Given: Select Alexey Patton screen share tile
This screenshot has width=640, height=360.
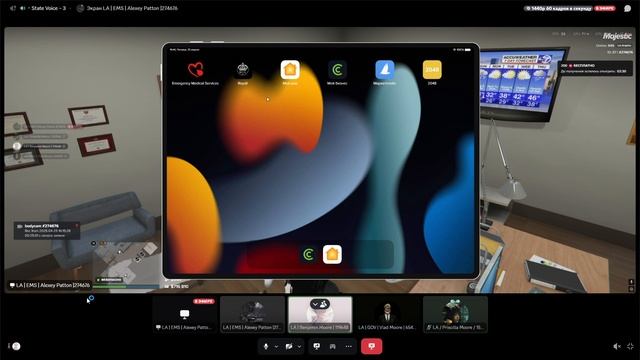Looking at the screenshot, I should point(185,314).
